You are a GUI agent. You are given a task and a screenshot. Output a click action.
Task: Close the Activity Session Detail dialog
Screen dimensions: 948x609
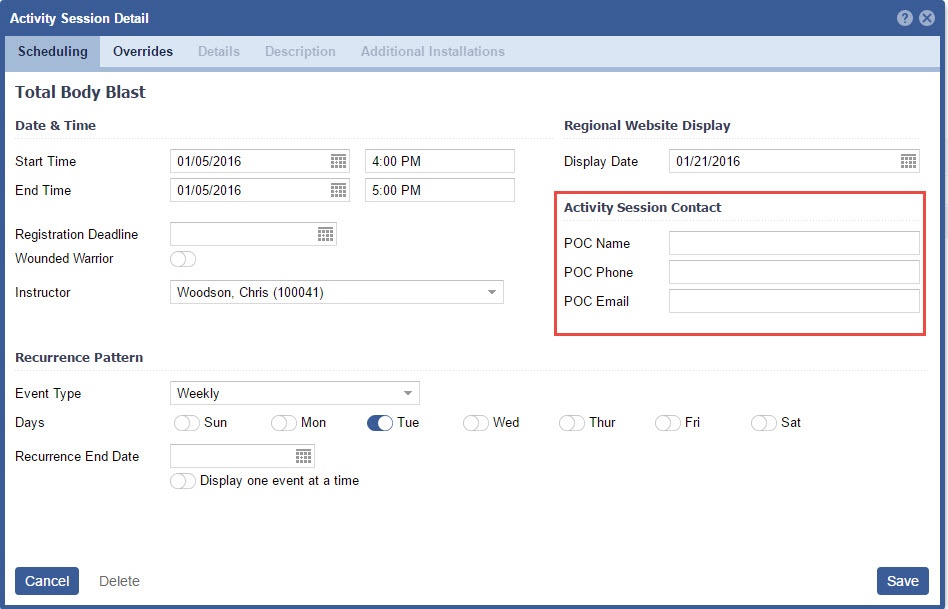(927, 18)
